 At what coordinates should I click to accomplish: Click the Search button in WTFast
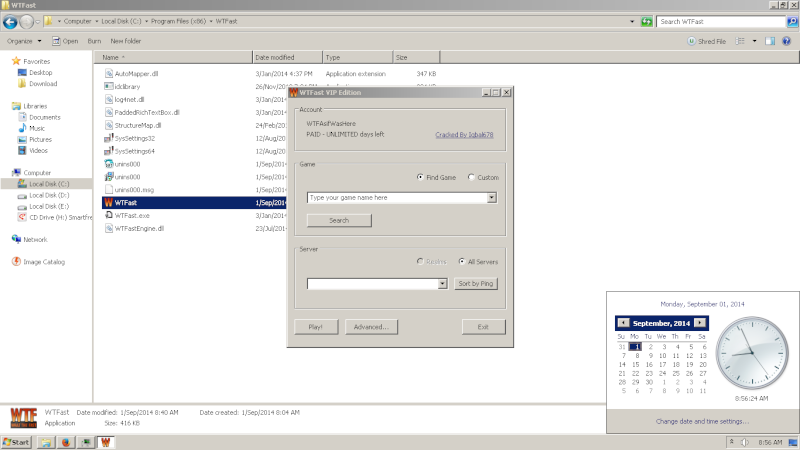pyautogui.click(x=339, y=220)
